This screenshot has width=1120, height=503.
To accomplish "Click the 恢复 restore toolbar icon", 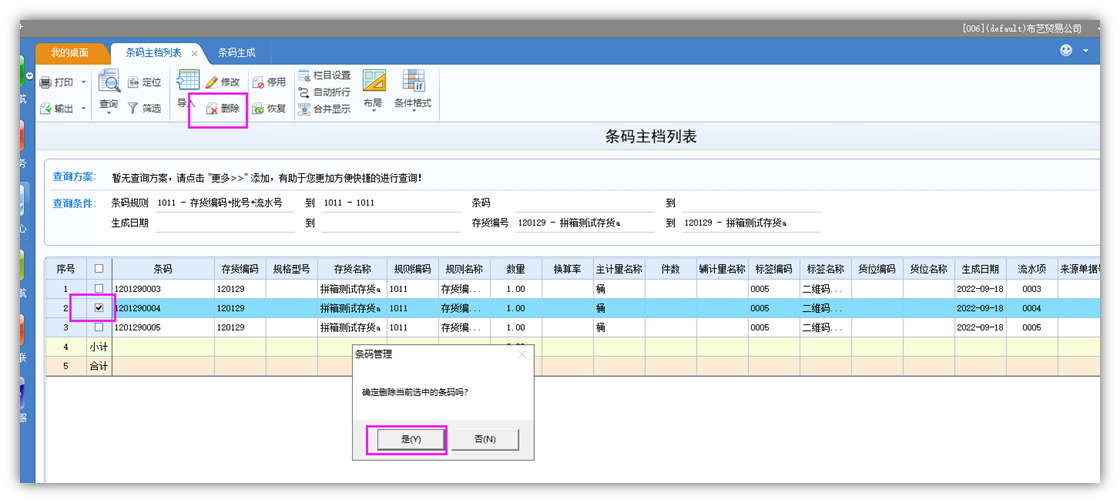I will [x=258, y=109].
